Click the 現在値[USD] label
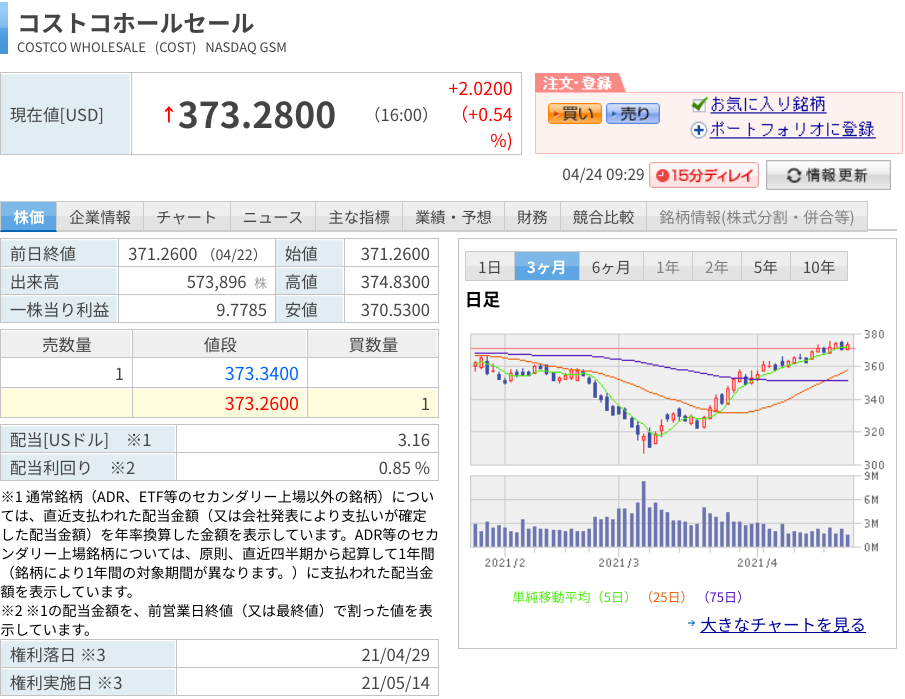905x699 pixels. coord(57,114)
